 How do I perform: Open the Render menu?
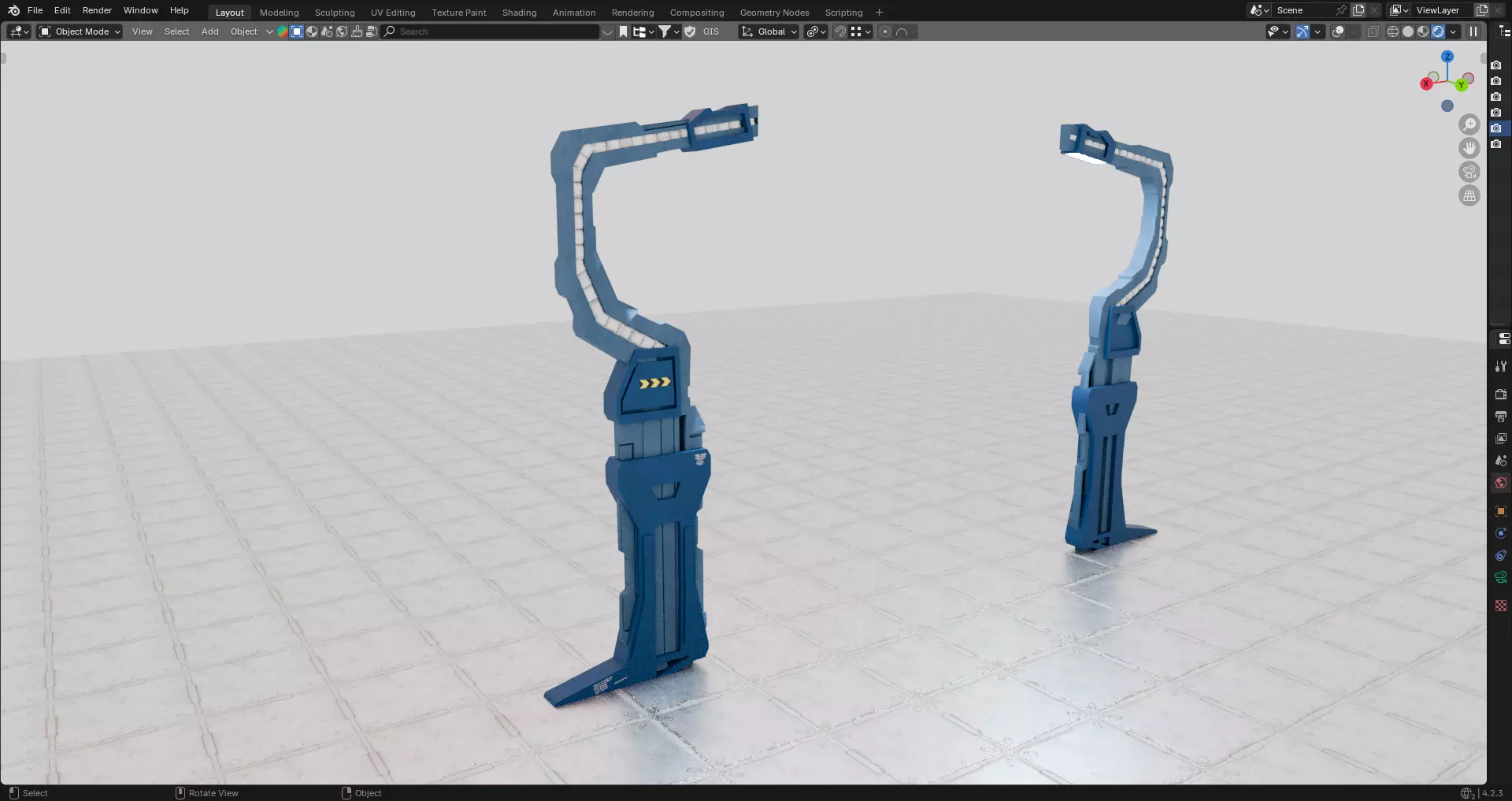pos(97,10)
